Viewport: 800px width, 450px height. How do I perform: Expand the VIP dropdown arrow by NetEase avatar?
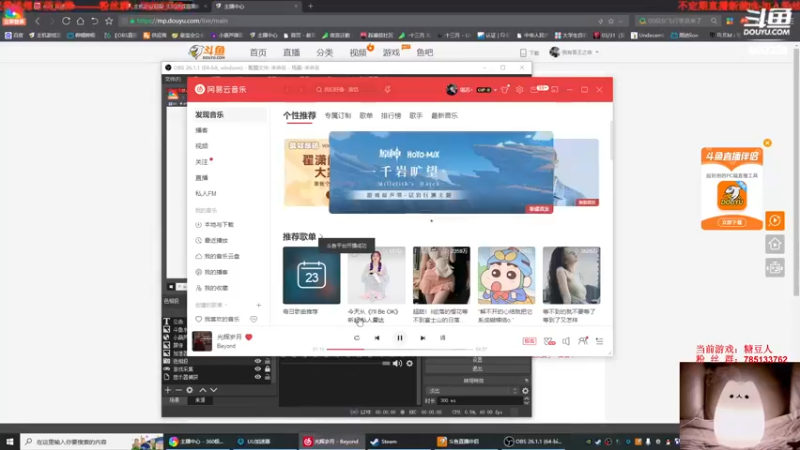(x=495, y=90)
